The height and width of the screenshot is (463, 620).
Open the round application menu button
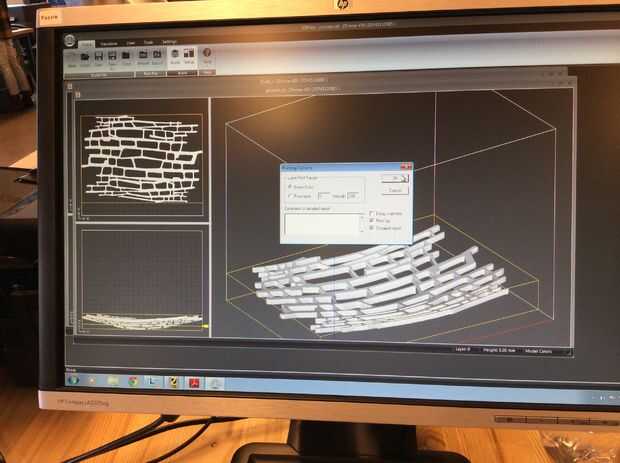pos(70,41)
